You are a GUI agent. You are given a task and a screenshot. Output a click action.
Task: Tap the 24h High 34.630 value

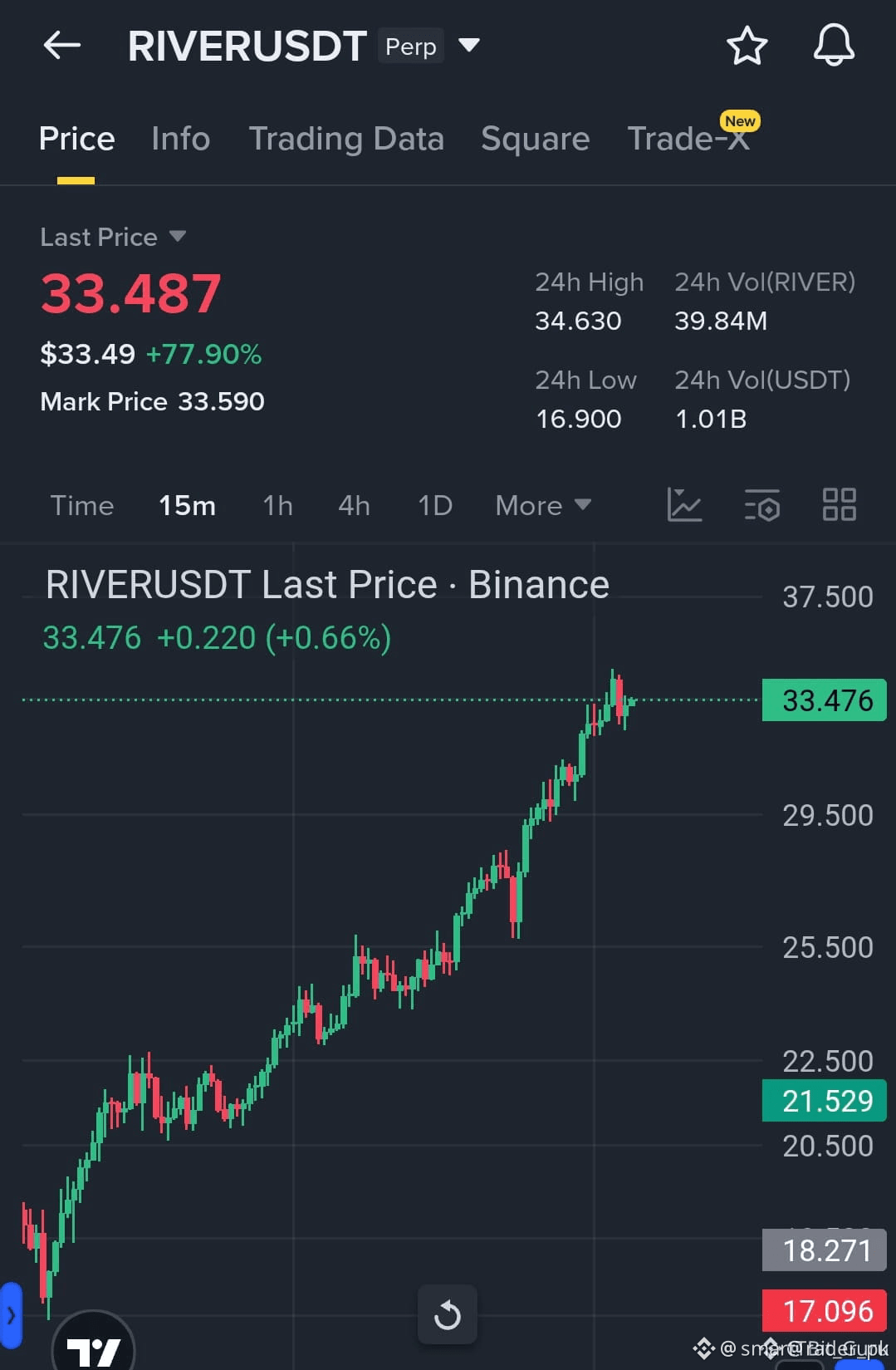[x=578, y=321]
